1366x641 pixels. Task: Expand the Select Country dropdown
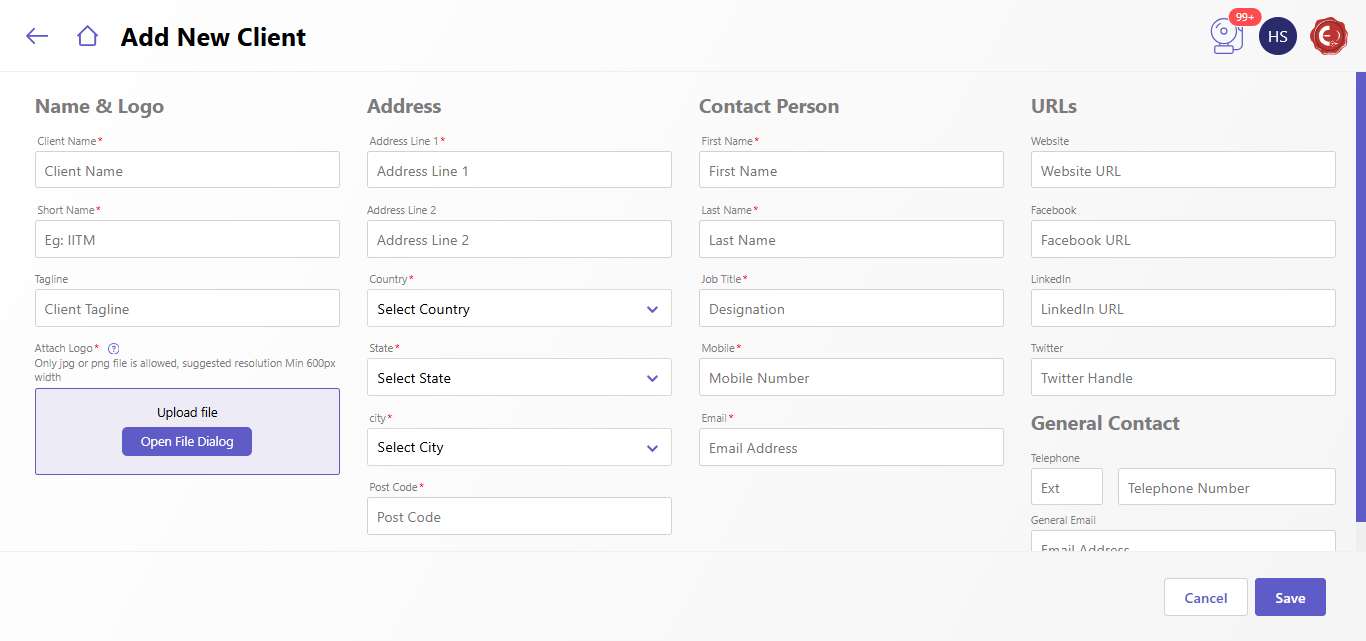click(x=519, y=309)
